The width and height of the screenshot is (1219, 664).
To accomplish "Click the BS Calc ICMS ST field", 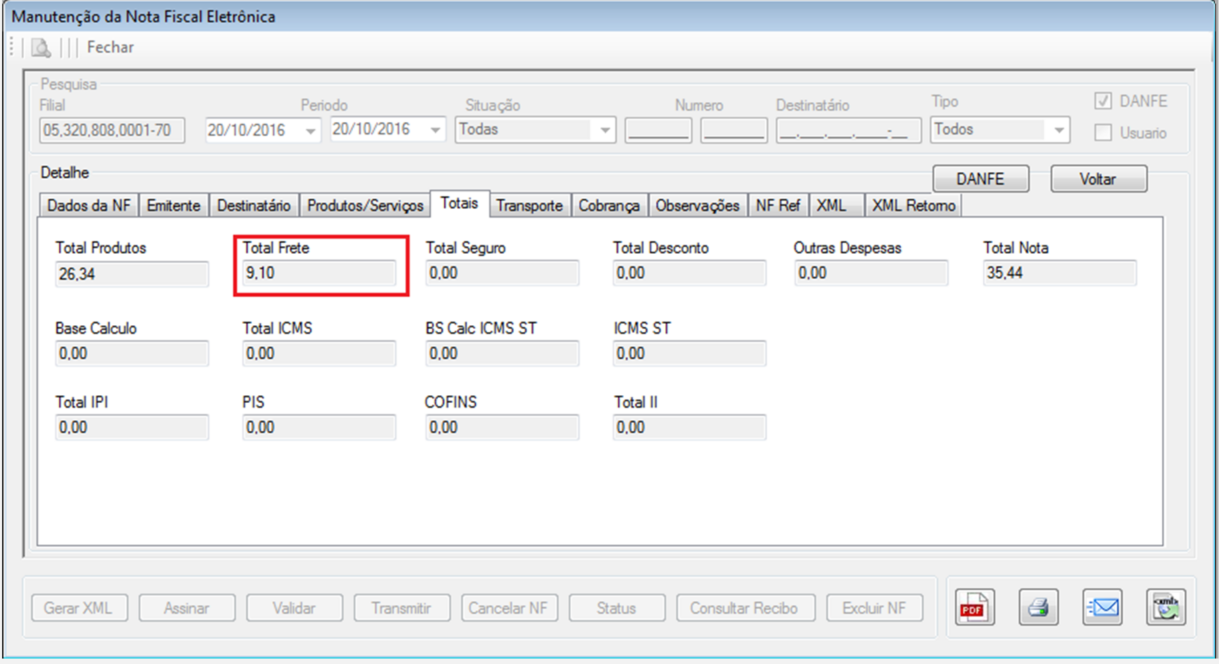I will point(502,354).
